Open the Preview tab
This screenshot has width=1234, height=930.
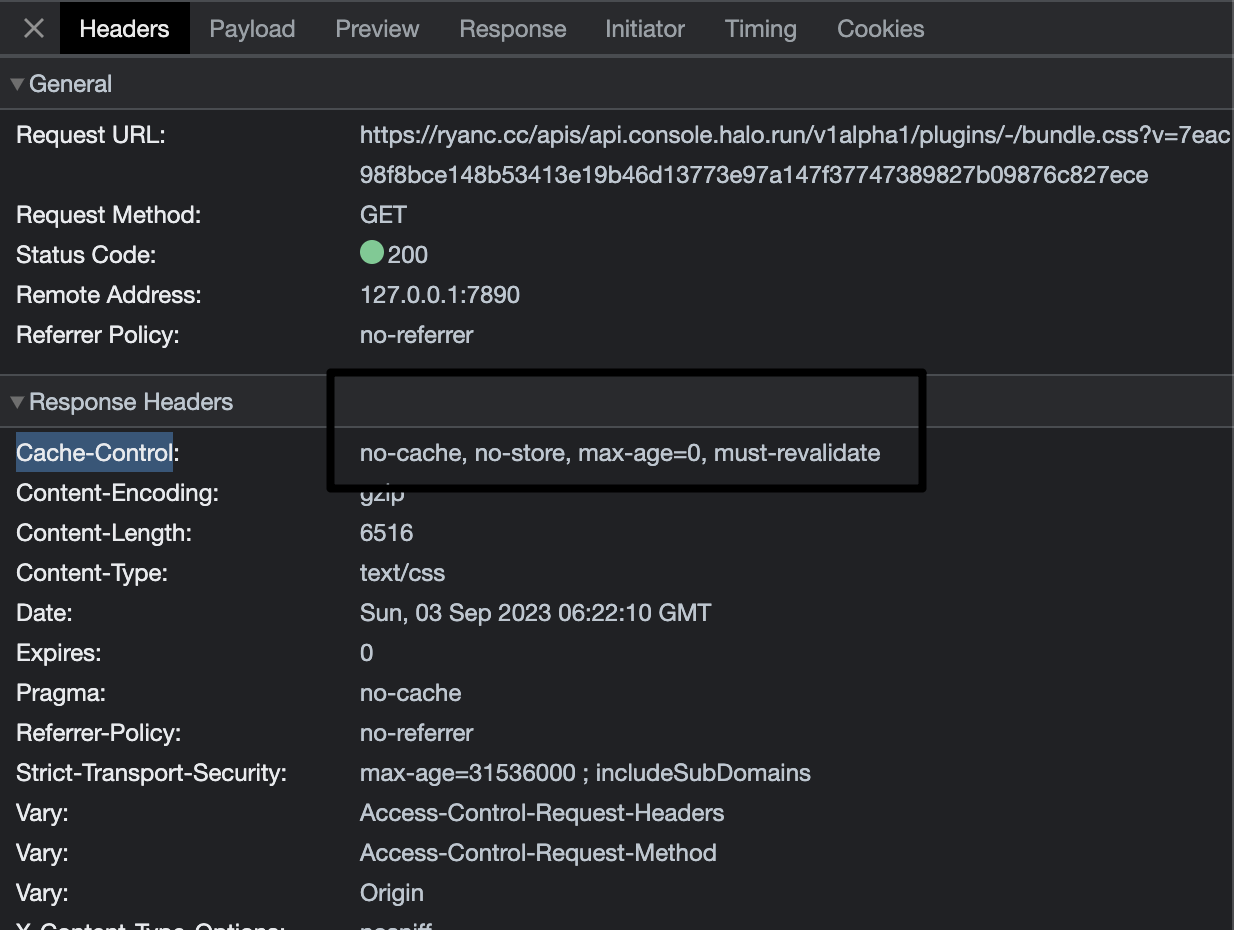pos(376,28)
